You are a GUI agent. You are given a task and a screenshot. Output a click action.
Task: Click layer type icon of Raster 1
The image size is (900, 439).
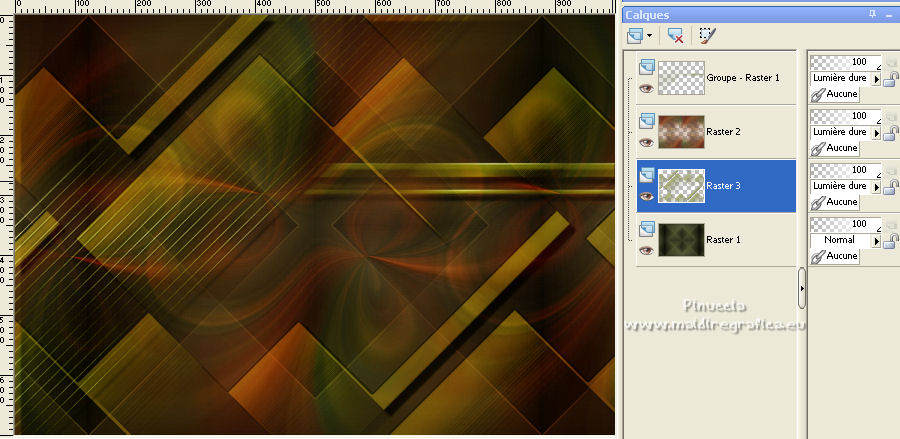pos(647,228)
